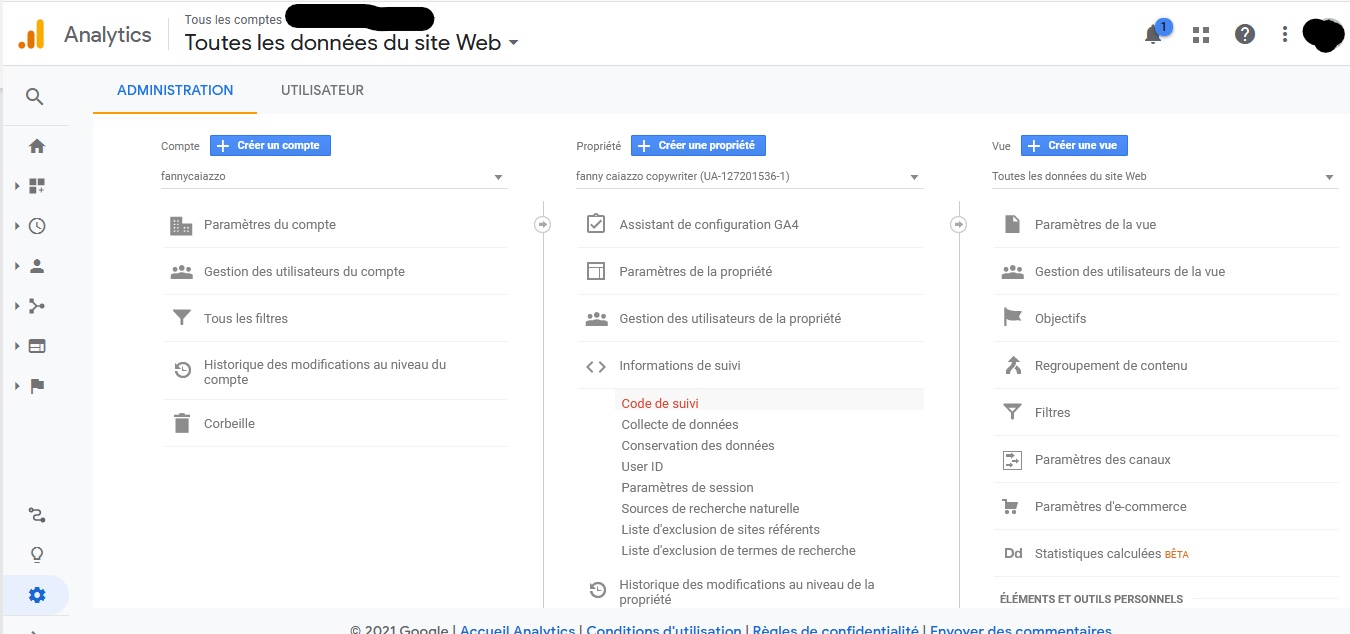Expand the Realtime sidebar arrow

tap(17, 226)
